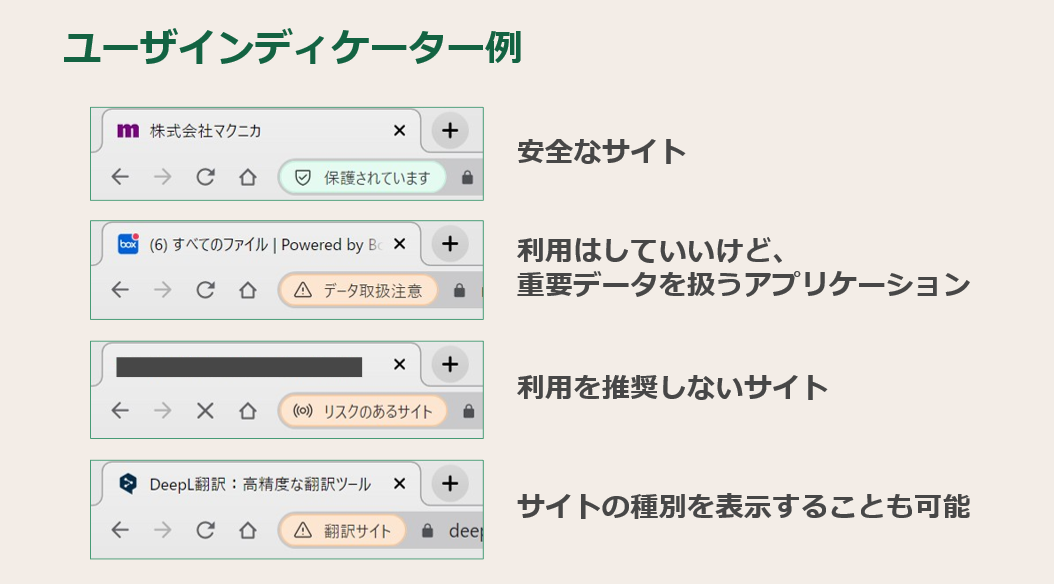Viewport: 1054px width, 584px height.
Task: Open new tab beside the Box tab
Action: [x=450, y=244]
